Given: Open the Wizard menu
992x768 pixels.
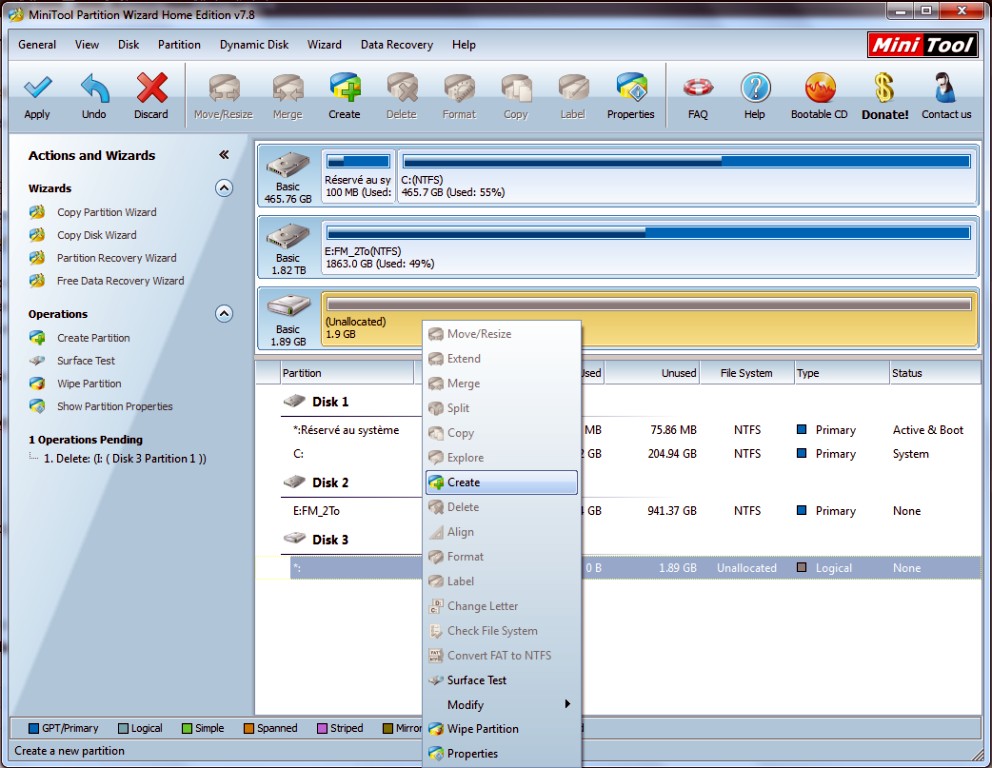Looking at the screenshot, I should [x=325, y=44].
